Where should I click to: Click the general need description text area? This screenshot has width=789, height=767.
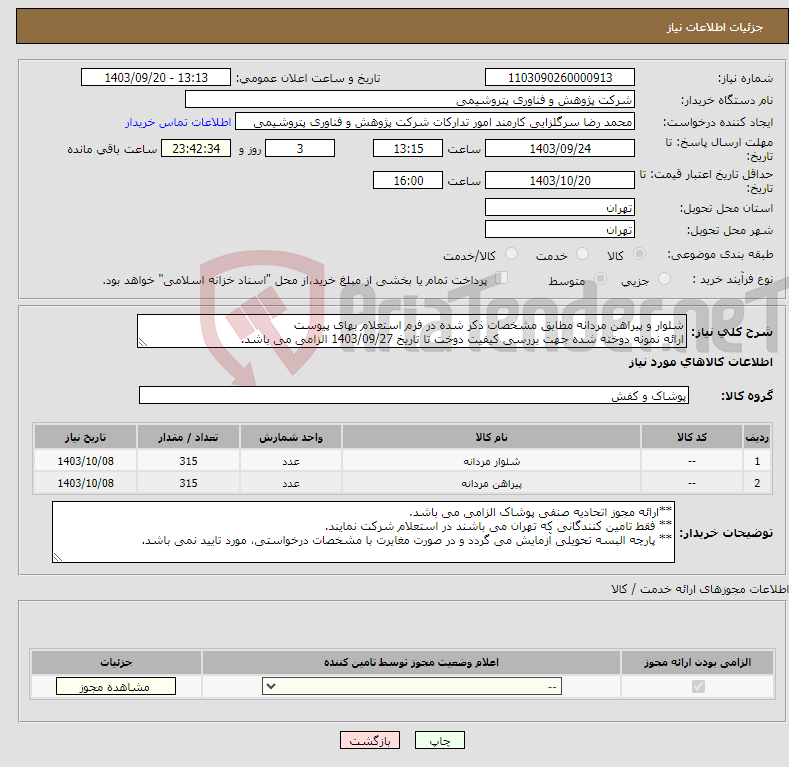pyautogui.click(x=412, y=332)
